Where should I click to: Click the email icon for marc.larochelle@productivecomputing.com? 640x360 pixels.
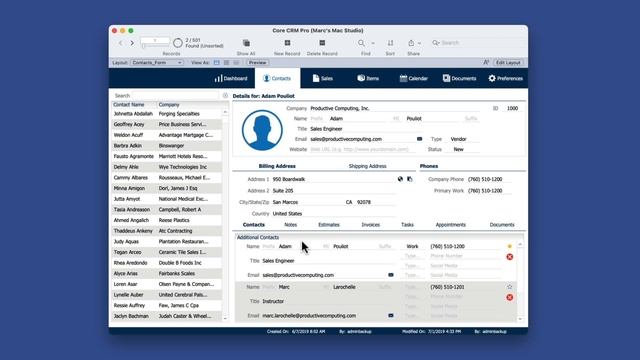[x=391, y=315]
